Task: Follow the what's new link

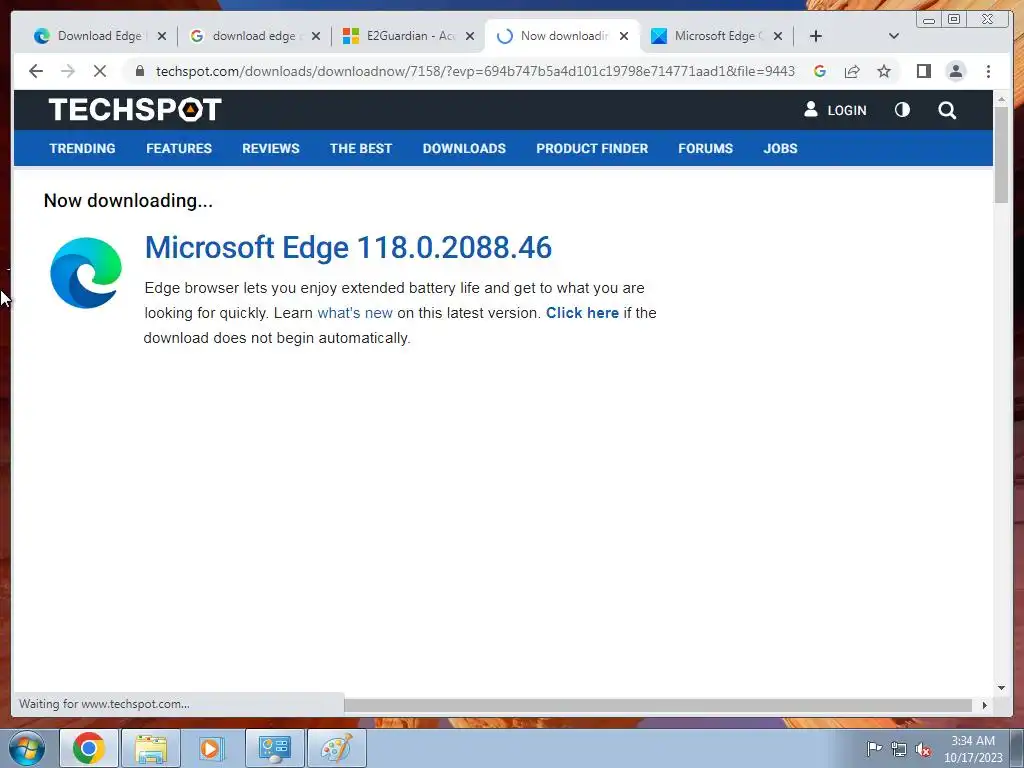Action: point(355,313)
